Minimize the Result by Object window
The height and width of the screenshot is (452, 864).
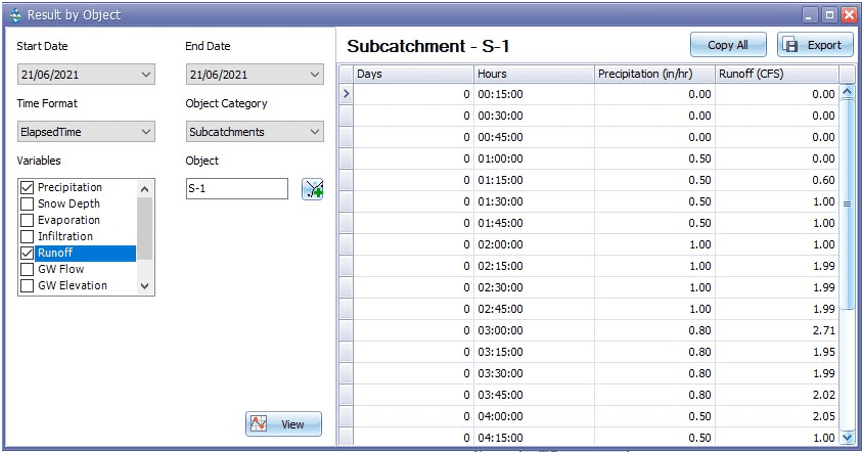(809, 15)
